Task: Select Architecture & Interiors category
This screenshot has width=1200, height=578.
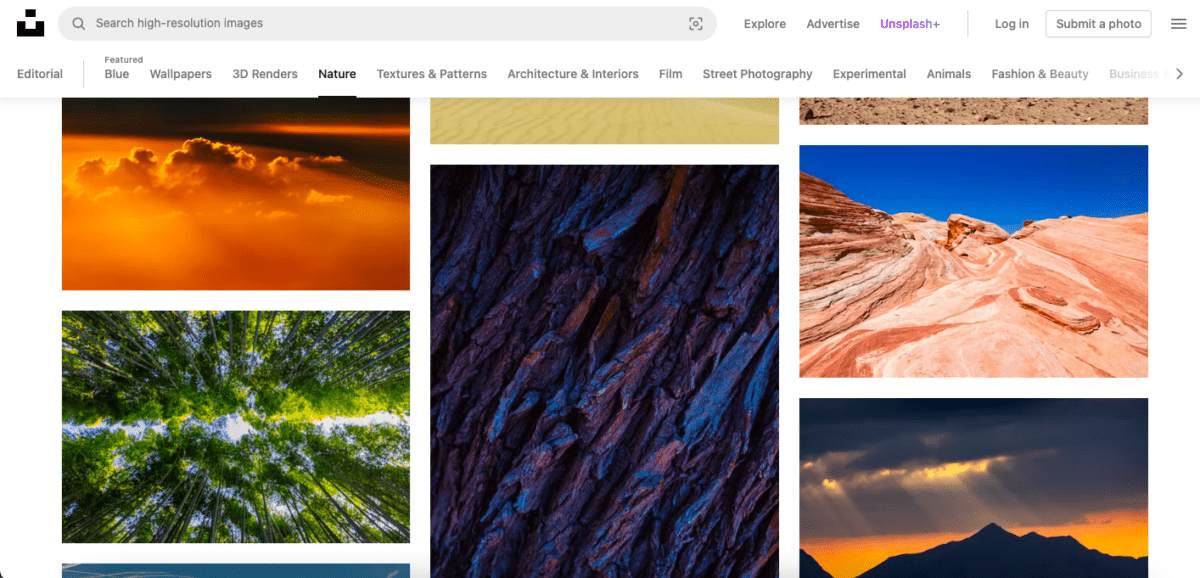Action: click(x=573, y=74)
